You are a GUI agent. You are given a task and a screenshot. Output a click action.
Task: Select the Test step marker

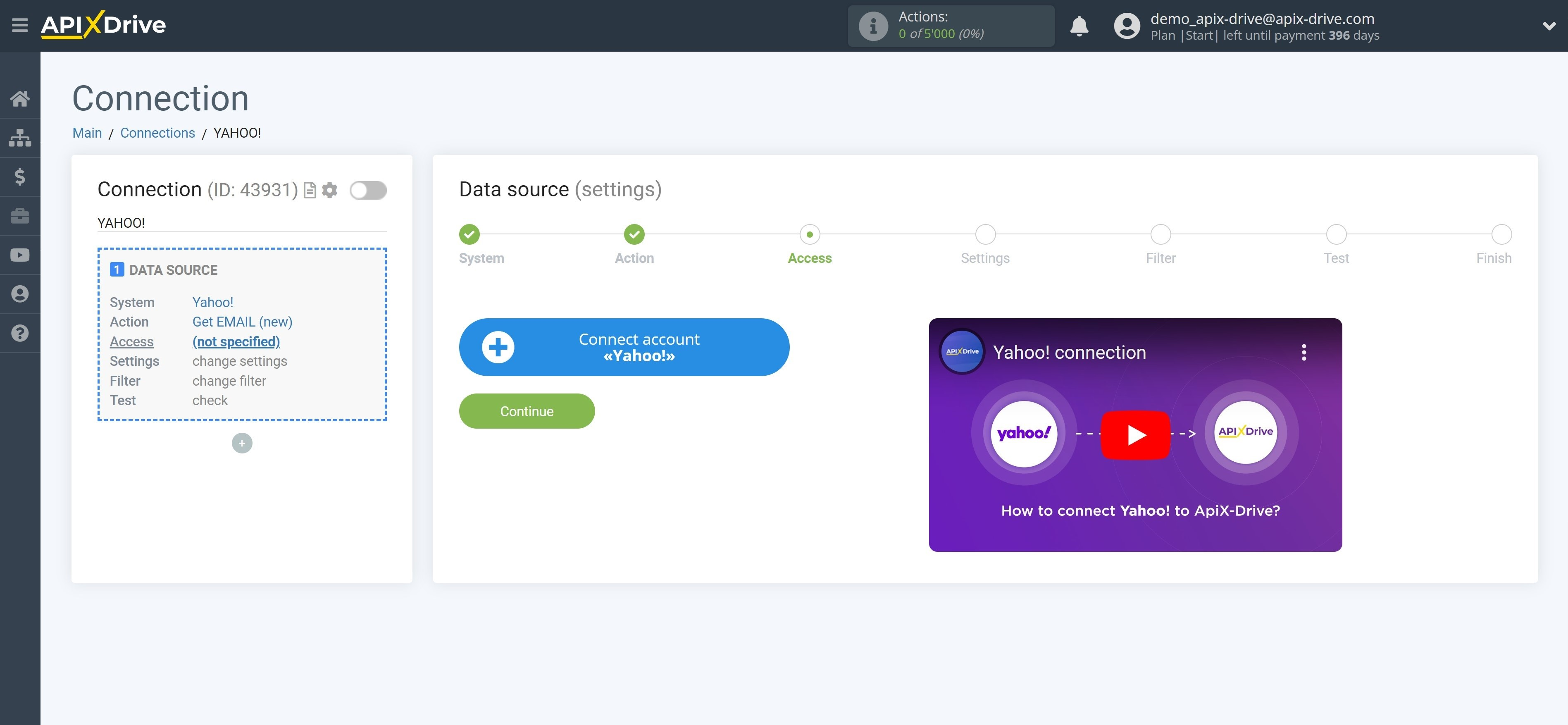(x=1335, y=234)
